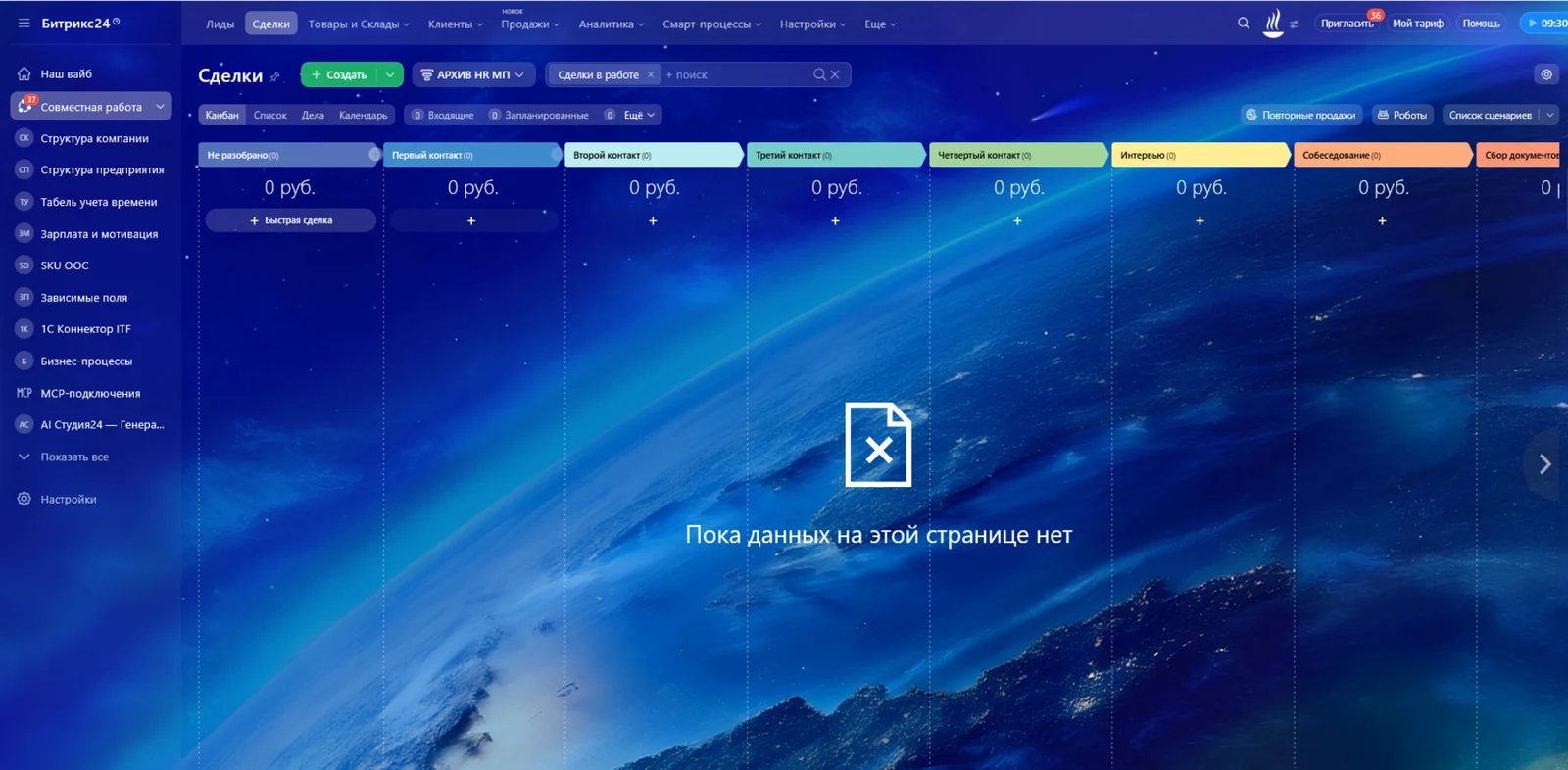
Task: Go to the Лиды top menu
Action: 220,24
